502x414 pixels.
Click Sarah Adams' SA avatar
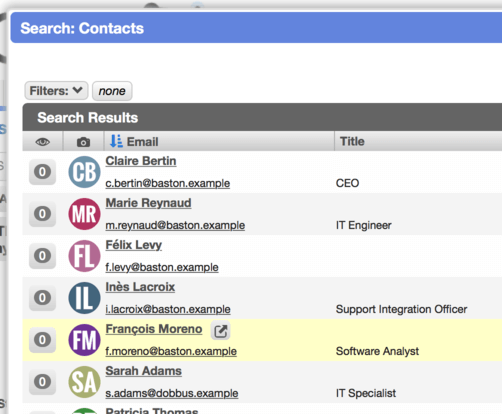click(84, 382)
